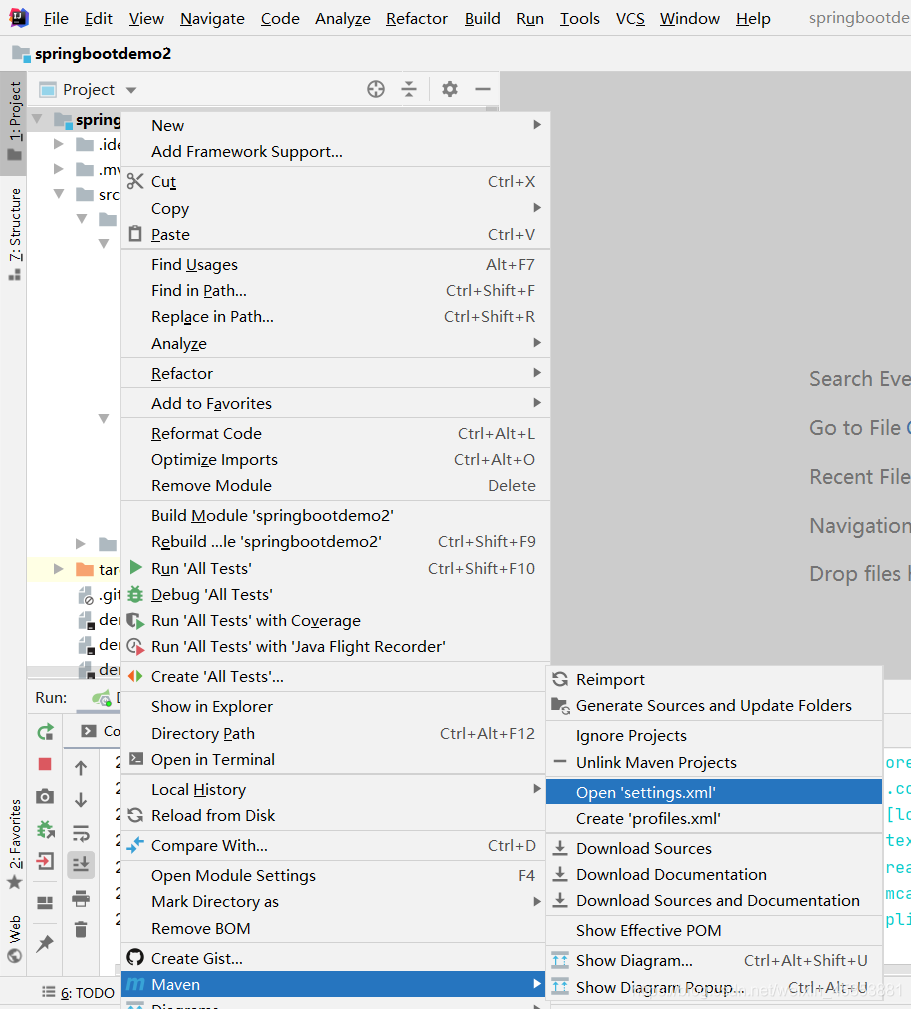Open the Navigate menu in menu bar
The image size is (911, 1009).
pos(212,19)
